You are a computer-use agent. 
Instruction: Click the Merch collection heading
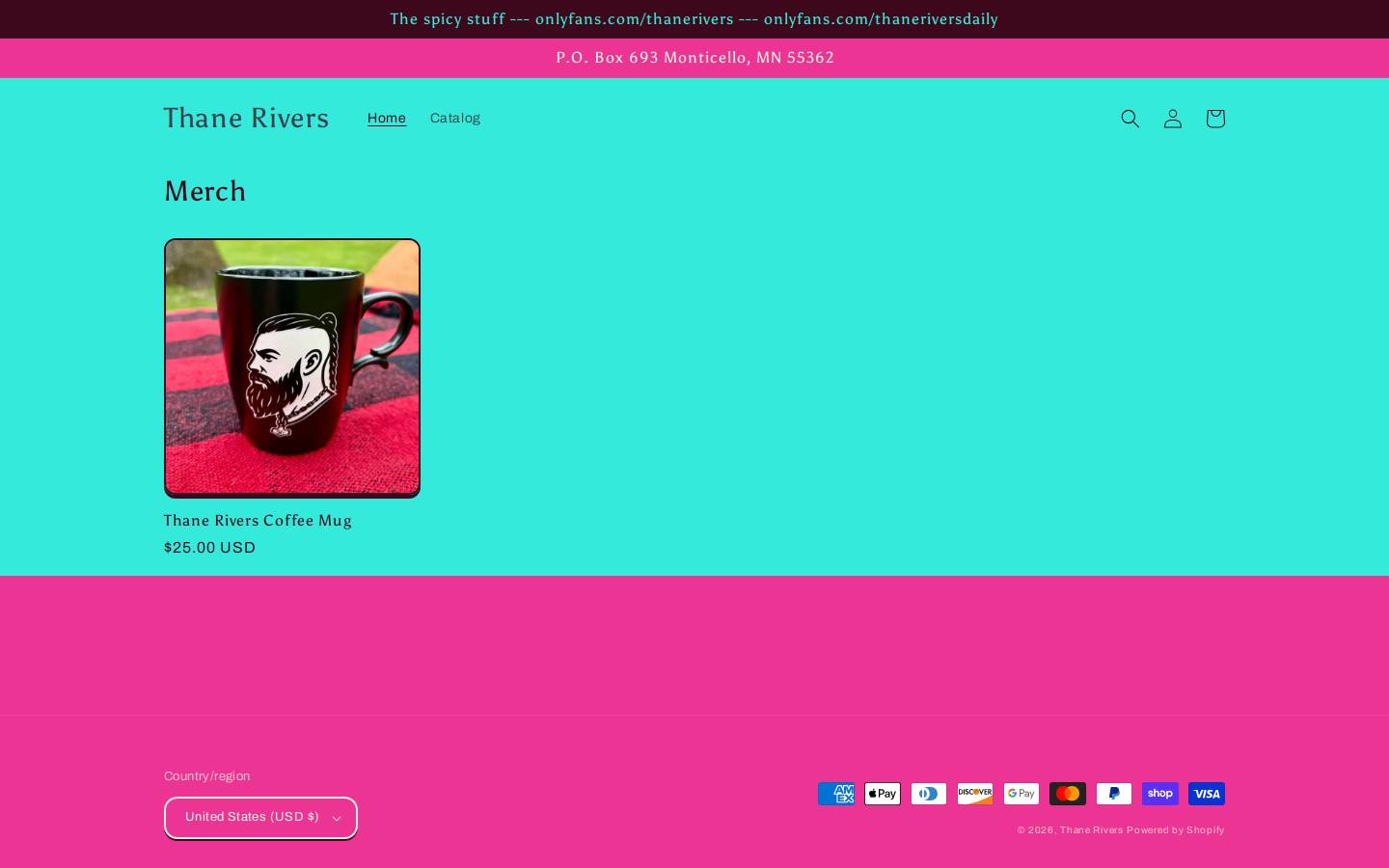pos(204,191)
